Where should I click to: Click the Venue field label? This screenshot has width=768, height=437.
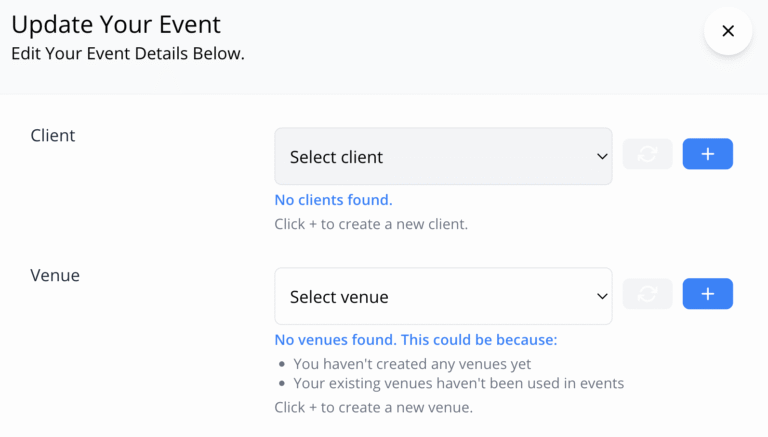55,275
